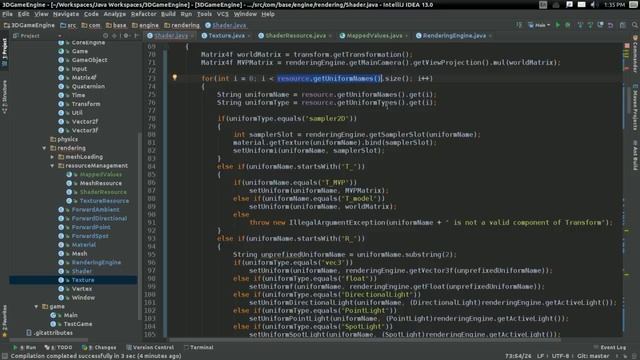Collapse the resourceManagement folder

(52, 166)
